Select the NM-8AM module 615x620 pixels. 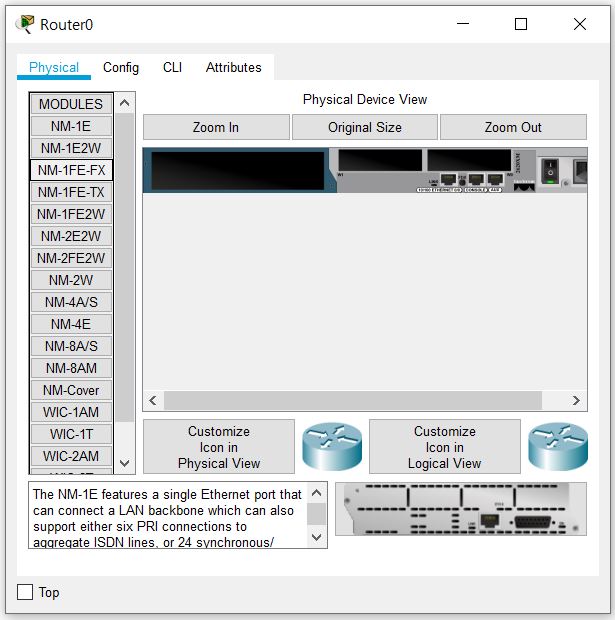(71, 368)
